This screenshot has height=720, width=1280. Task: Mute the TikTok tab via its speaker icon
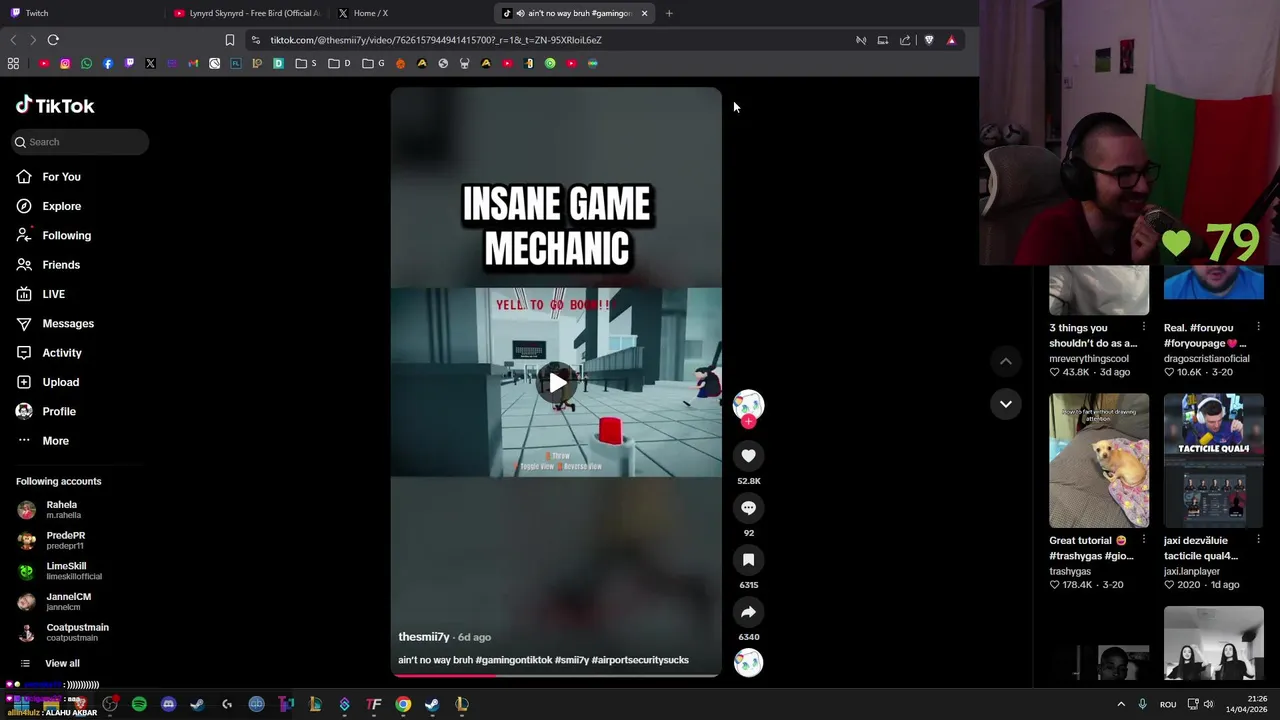(520, 13)
